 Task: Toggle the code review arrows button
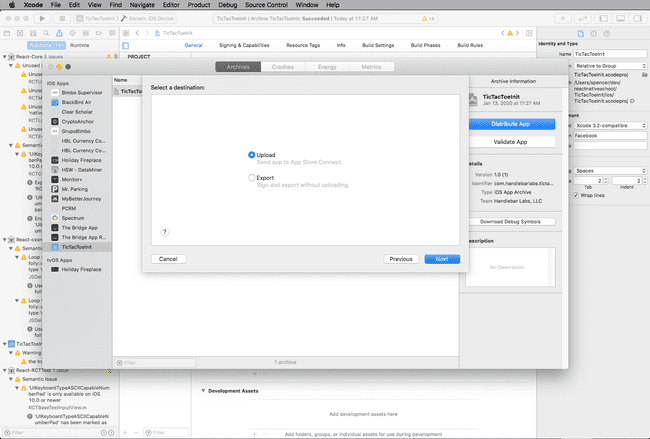point(583,18)
